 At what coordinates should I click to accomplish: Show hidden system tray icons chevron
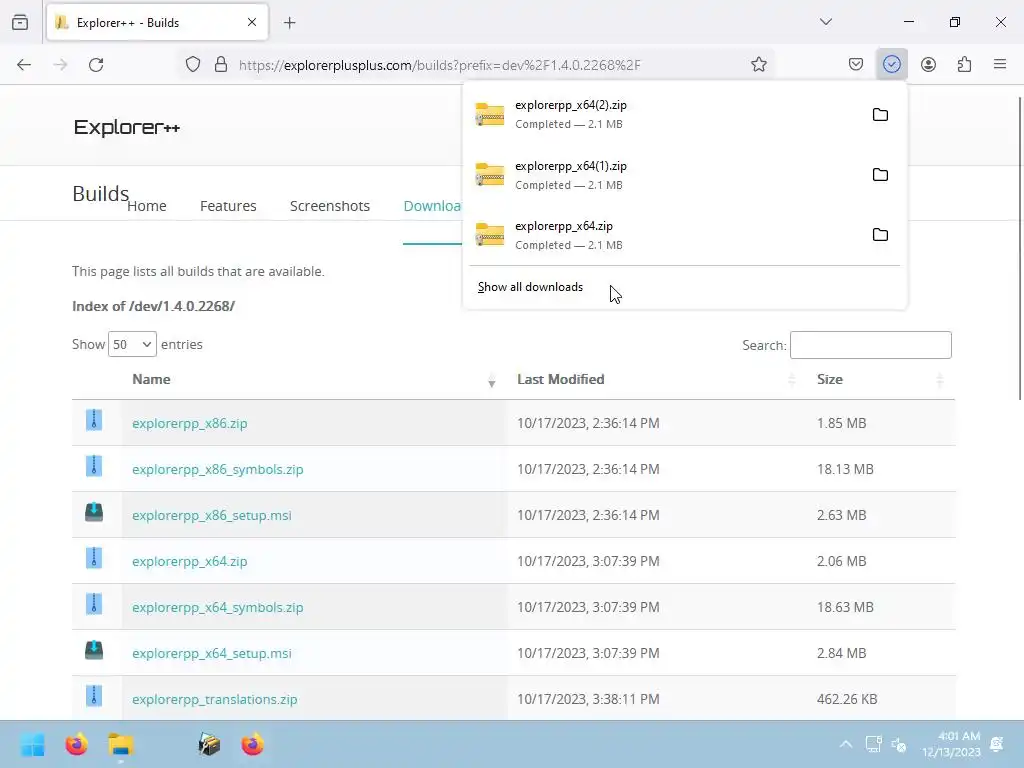pos(846,744)
